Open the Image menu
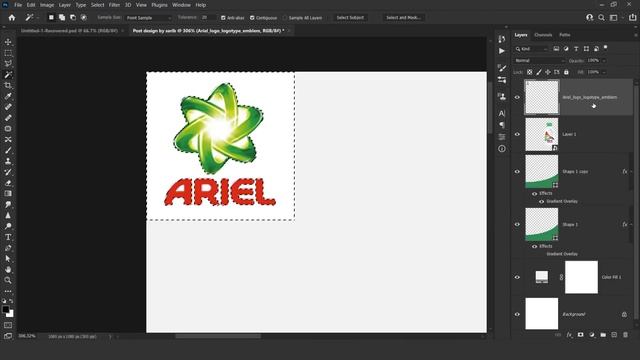Viewport: 640px width, 360px height. 47,5
